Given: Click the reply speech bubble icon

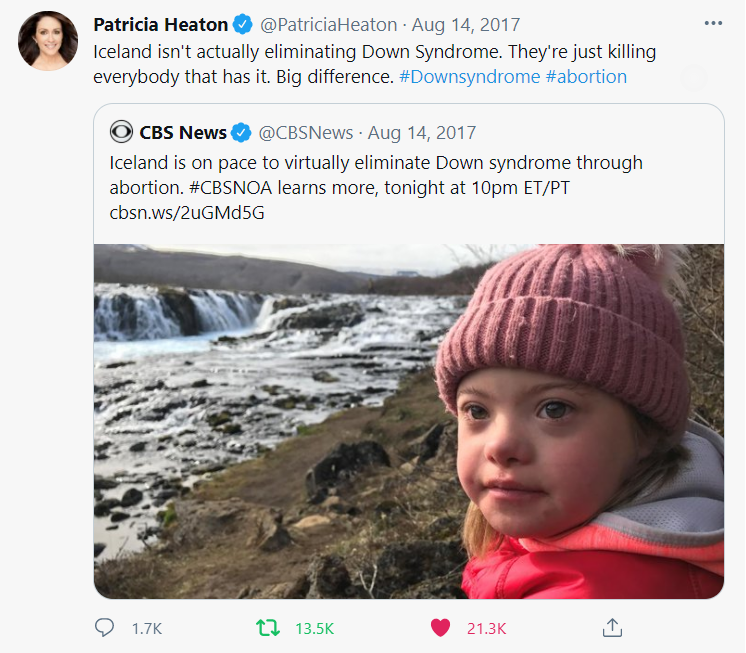Looking at the screenshot, I should [104, 627].
